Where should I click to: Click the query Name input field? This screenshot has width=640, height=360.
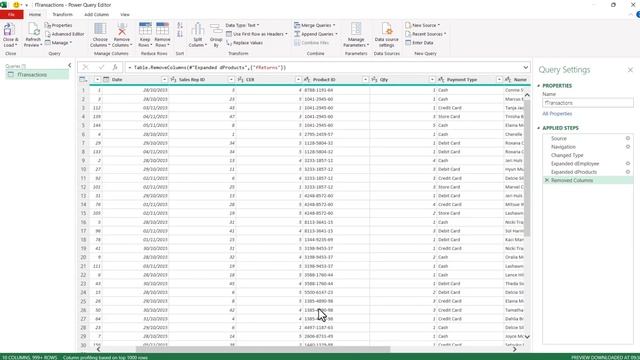tap(588, 103)
